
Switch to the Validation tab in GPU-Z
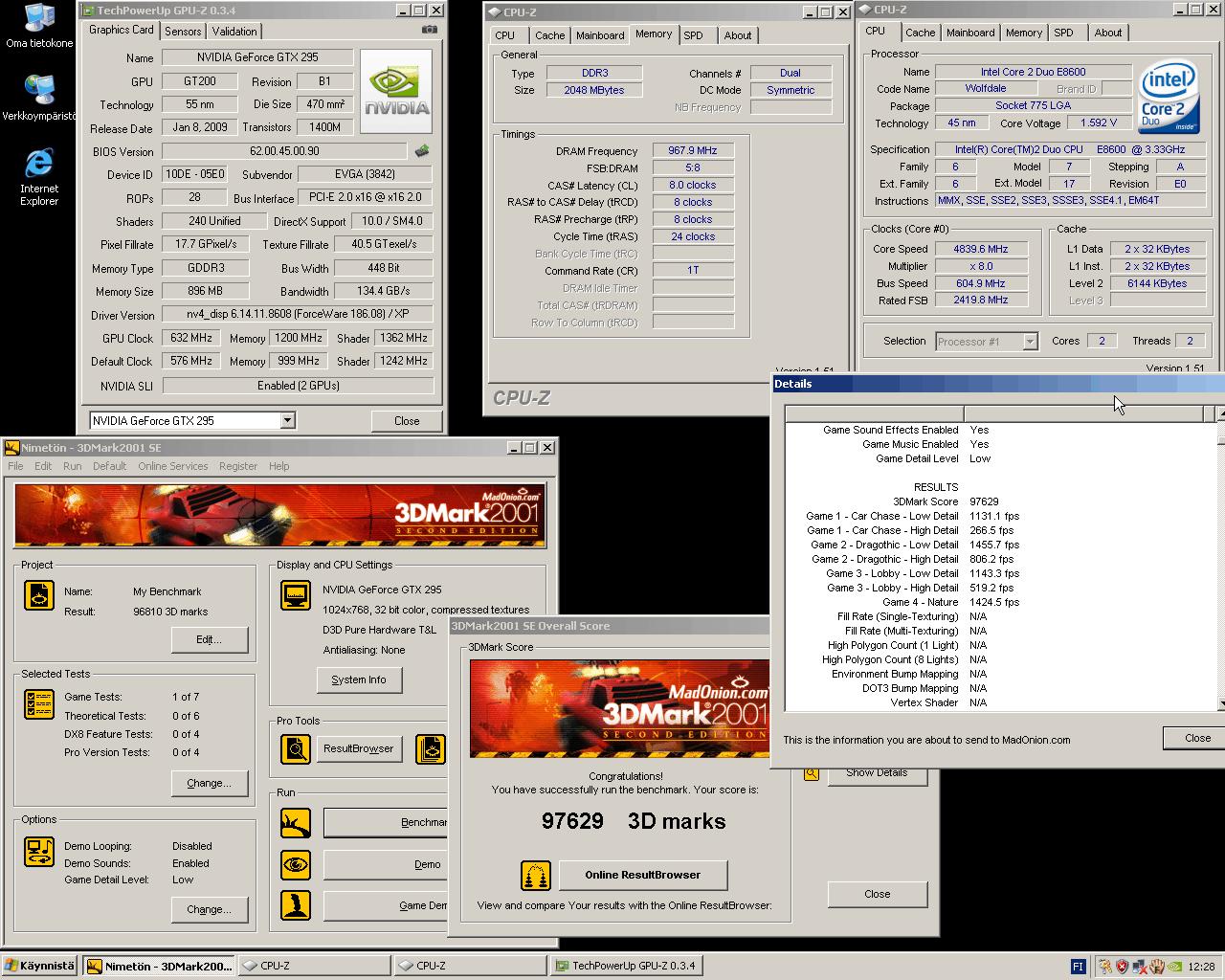point(234,32)
